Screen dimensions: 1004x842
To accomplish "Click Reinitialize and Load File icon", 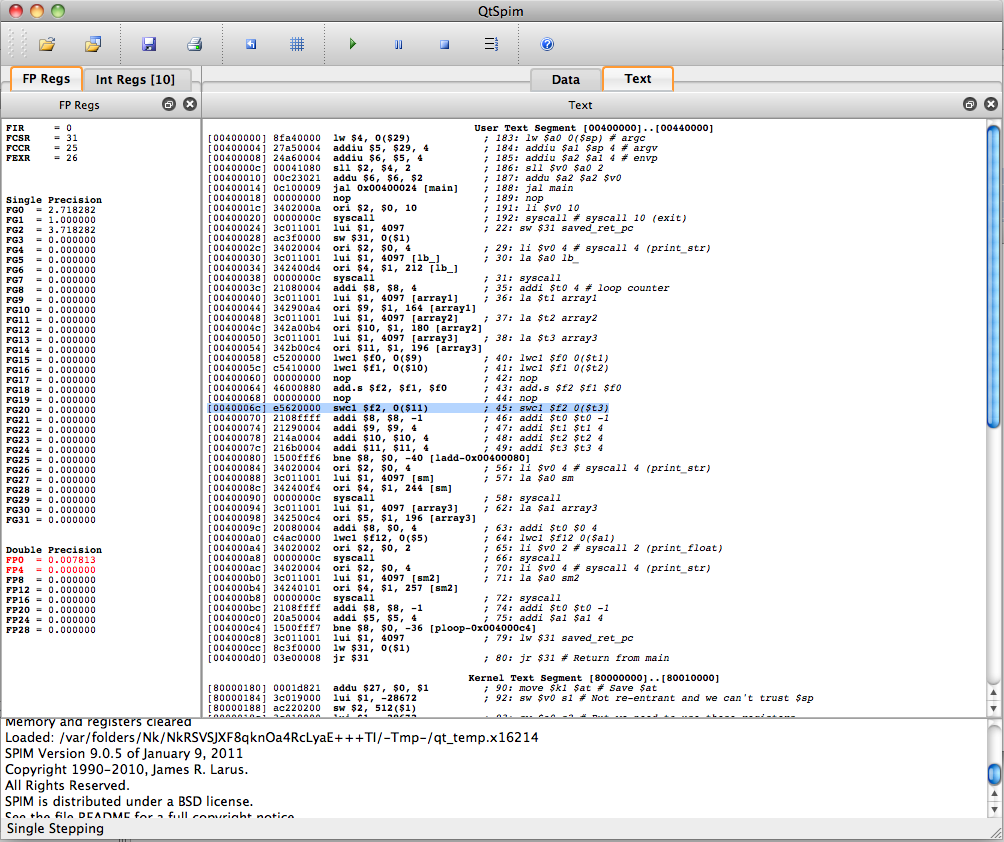I will tap(93, 44).
